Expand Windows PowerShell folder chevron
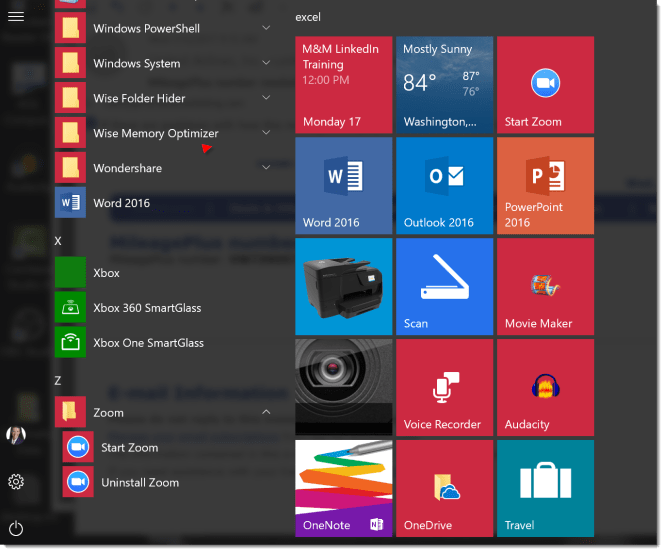 [266, 28]
